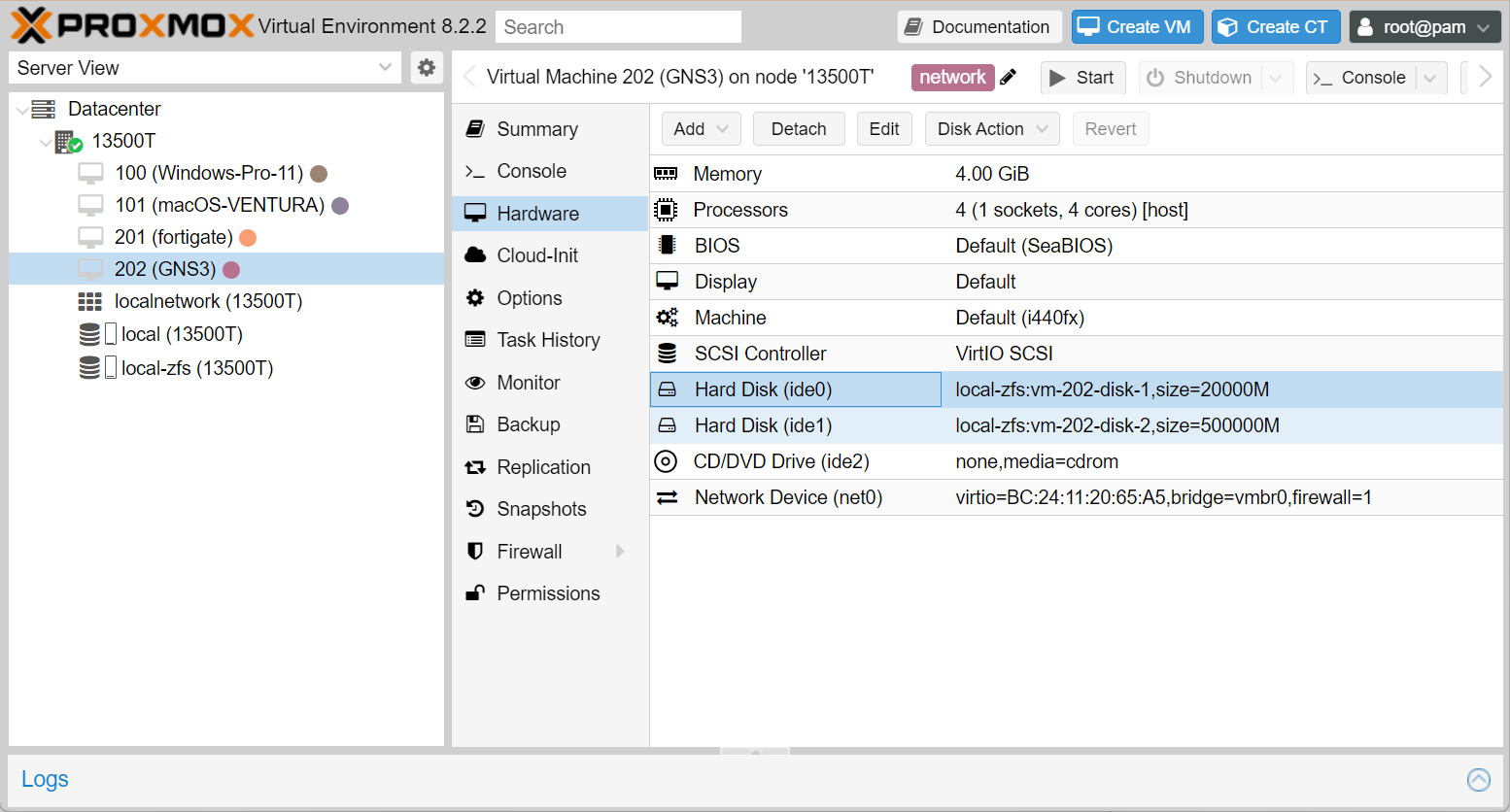Open the Monitor tab
Image resolution: width=1510 pixels, height=812 pixels.
tap(550, 383)
